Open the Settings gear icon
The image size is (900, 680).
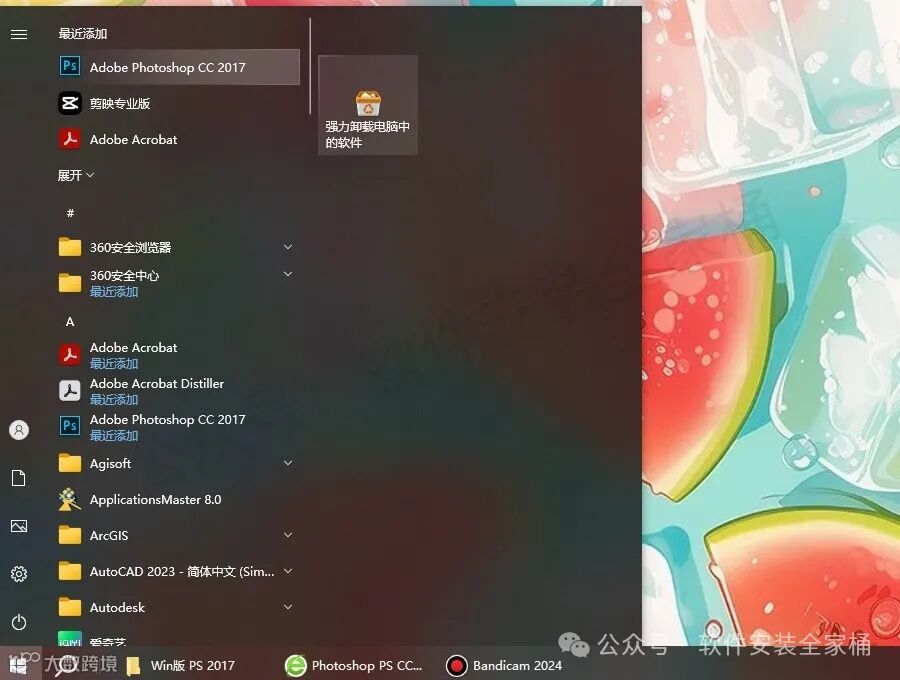(x=19, y=574)
